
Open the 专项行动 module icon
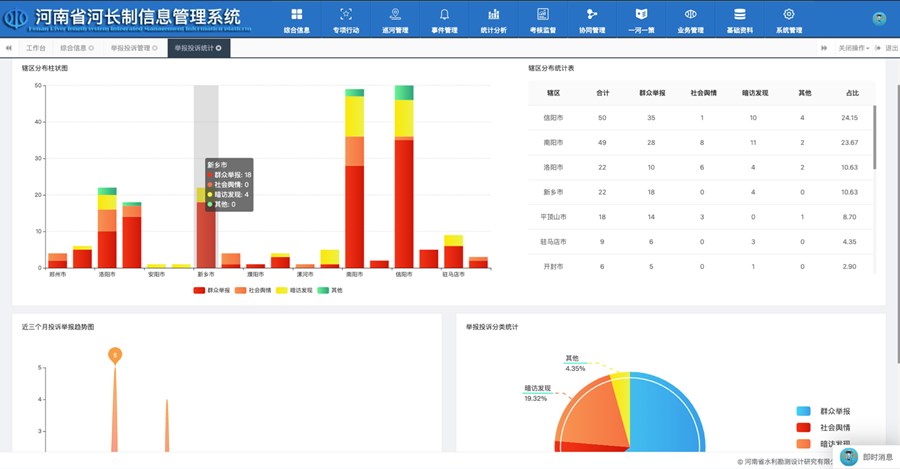click(x=346, y=14)
